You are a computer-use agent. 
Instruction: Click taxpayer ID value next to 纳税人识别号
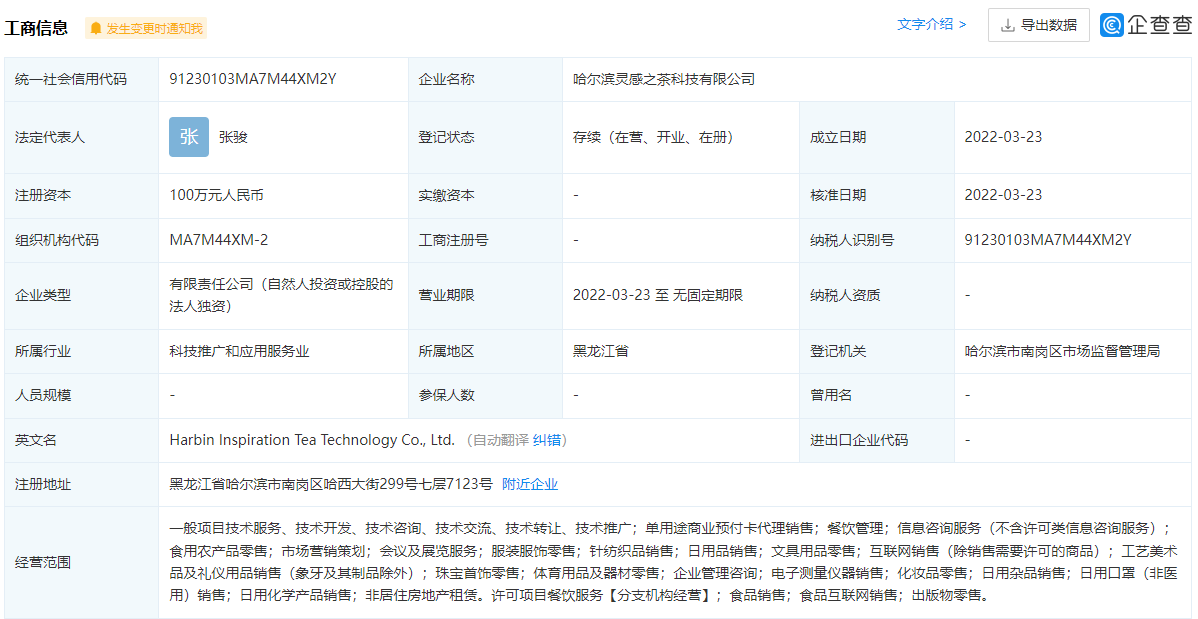pos(1048,240)
